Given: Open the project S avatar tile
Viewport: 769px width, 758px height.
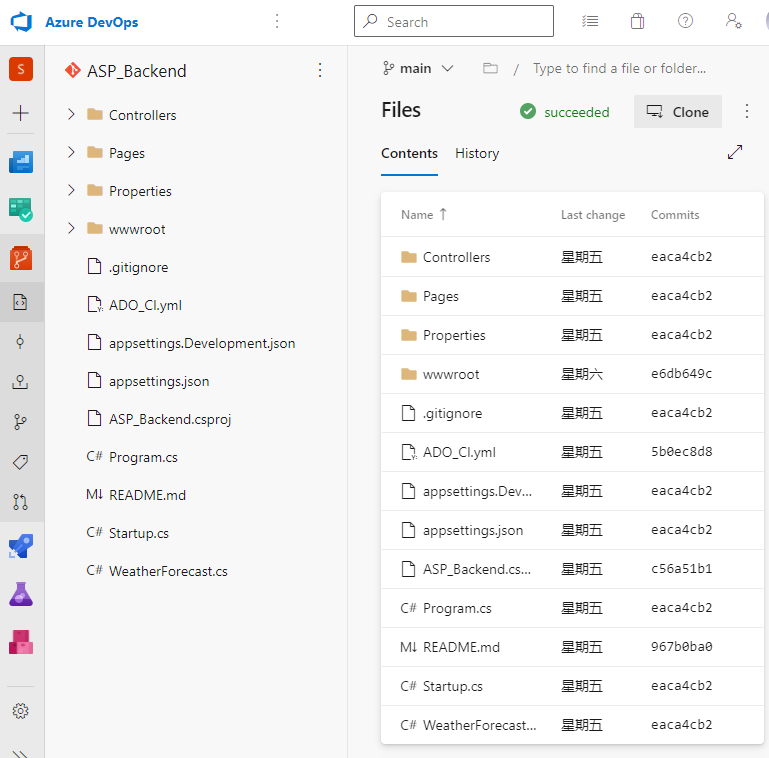Looking at the screenshot, I should pyautogui.click(x=21, y=69).
